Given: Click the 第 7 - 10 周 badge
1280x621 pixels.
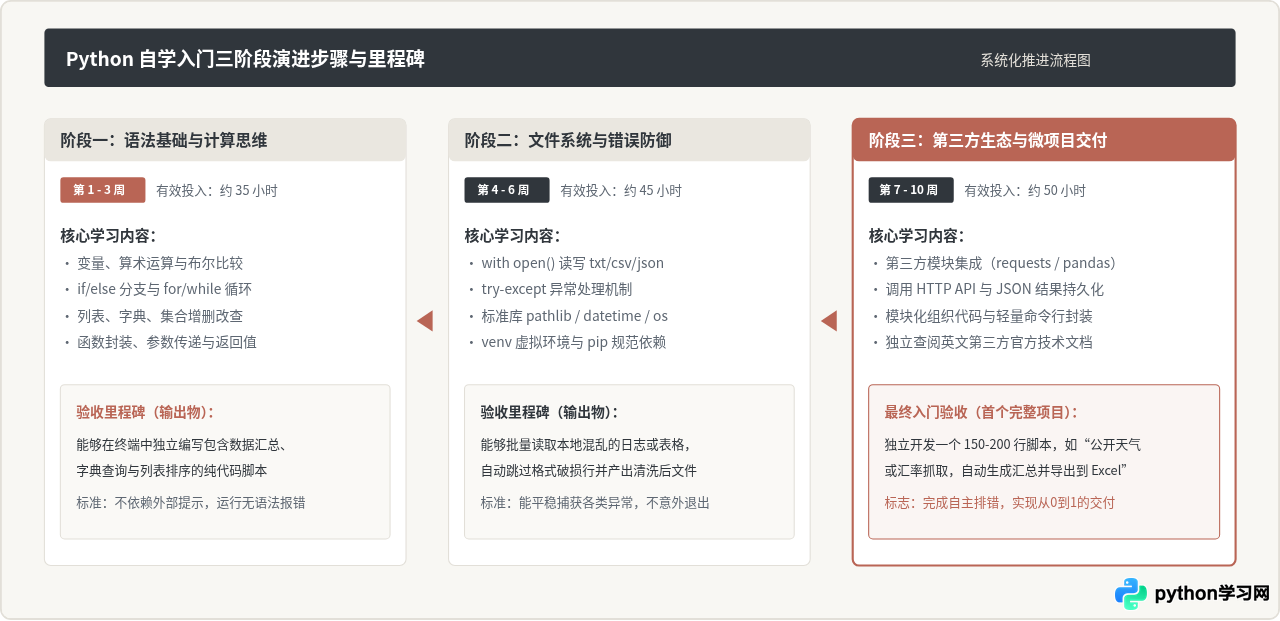Looking at the screenshot, I should click(911, 190).
